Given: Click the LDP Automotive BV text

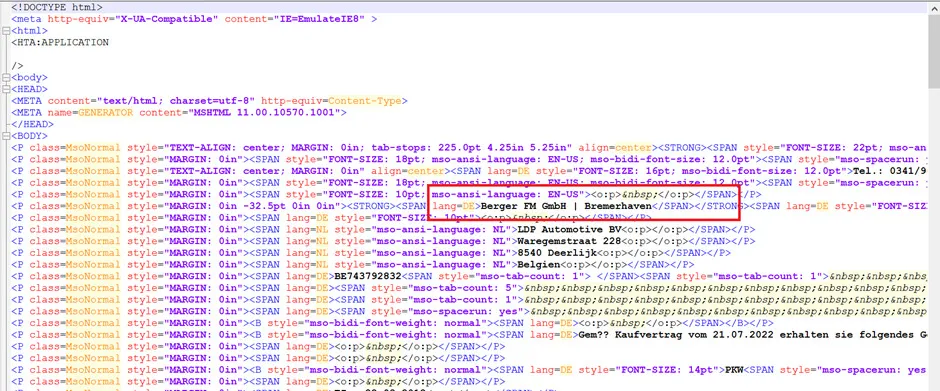Looking at the screenshot, I should (569, 229).
